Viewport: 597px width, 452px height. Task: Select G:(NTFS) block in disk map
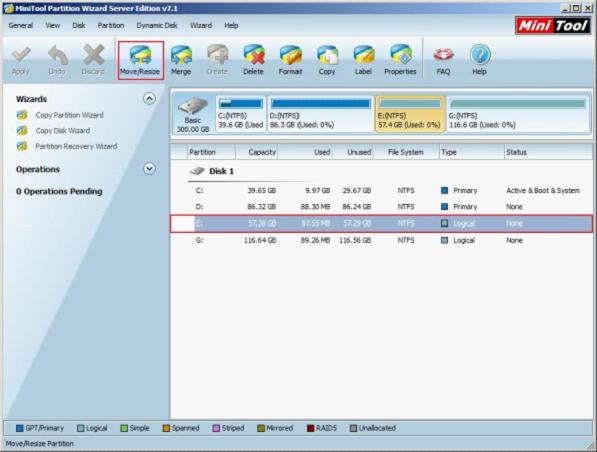coord(518,114)
